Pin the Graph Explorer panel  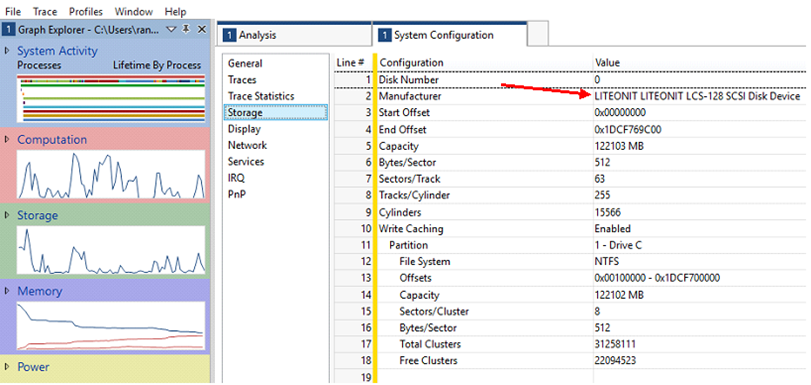pyautogui.click(x=186, y=29)
